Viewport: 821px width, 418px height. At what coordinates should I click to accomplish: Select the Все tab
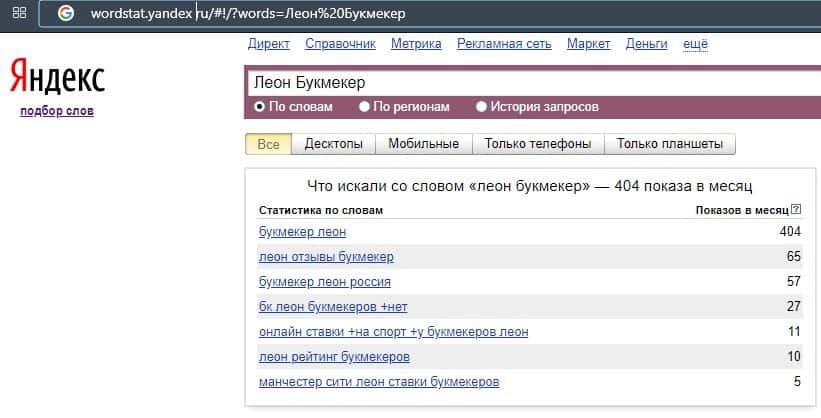click(268, 144)
